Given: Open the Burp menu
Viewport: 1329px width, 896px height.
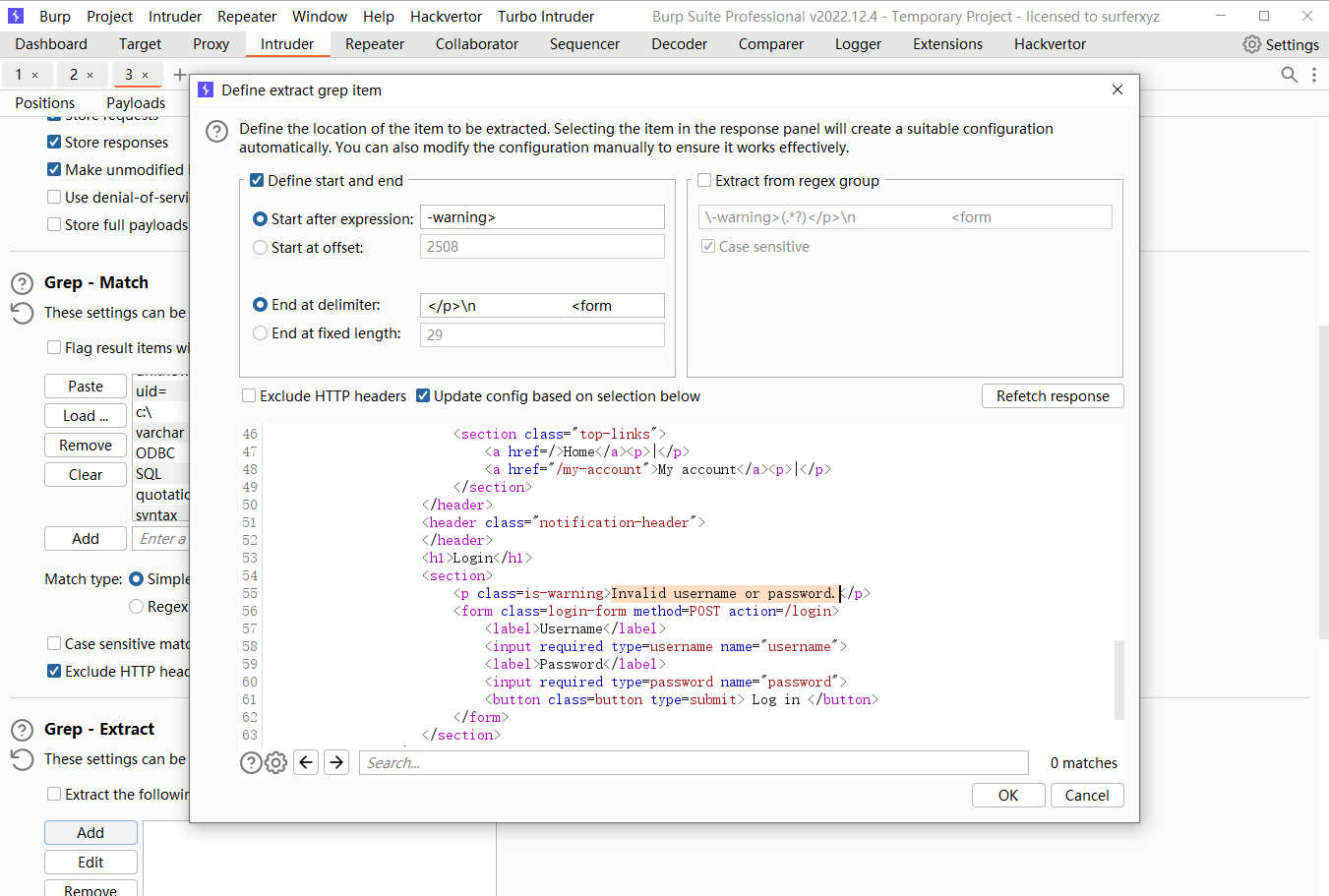Looking at the screenshot, I should pyautogui.click(x=55, y=17).
